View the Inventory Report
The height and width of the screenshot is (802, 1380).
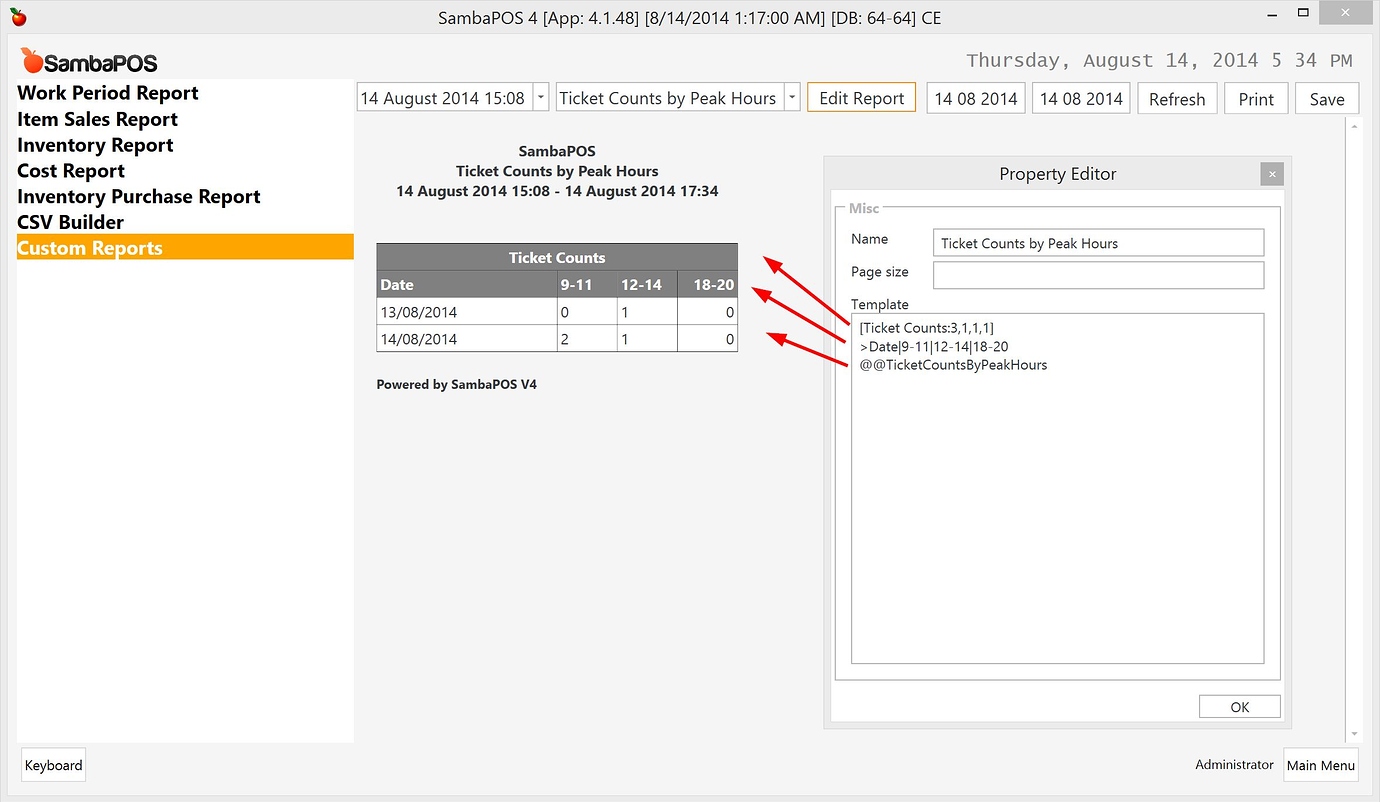coord(94,145)
